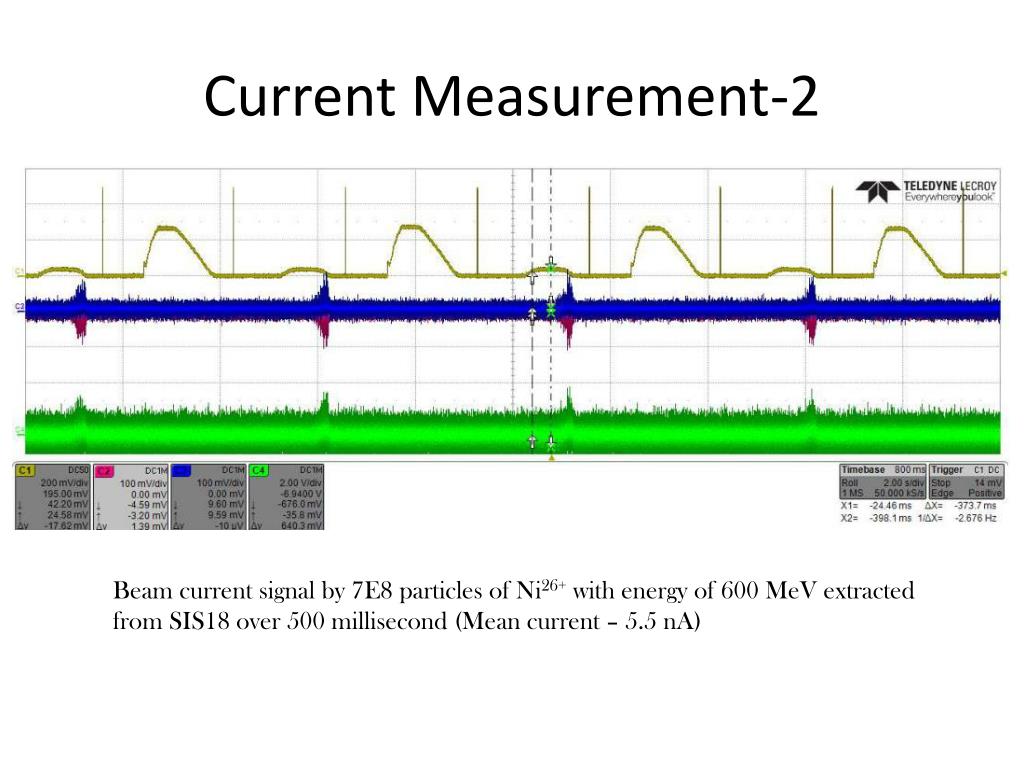
Task: Click the C1 200 mV/div value
Action: coord(64,483)
